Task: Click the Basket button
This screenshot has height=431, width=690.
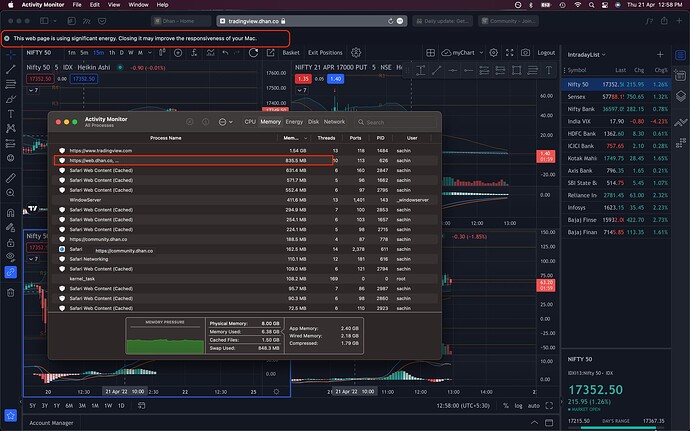Action: pyautogui.click(x=291, y=53)
